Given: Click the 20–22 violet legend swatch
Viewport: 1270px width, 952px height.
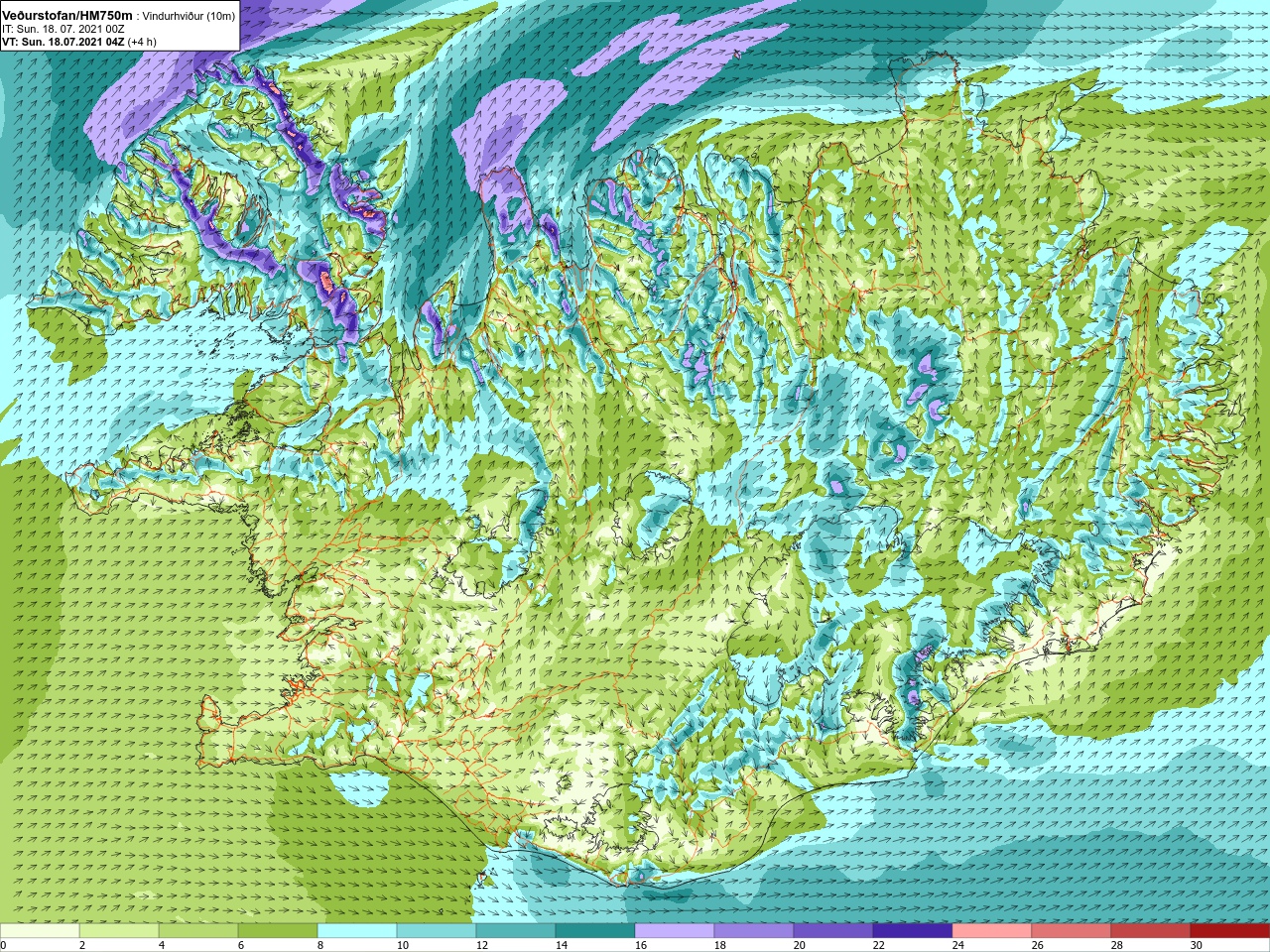Looking at the screenshot, I should coord(833,930).
